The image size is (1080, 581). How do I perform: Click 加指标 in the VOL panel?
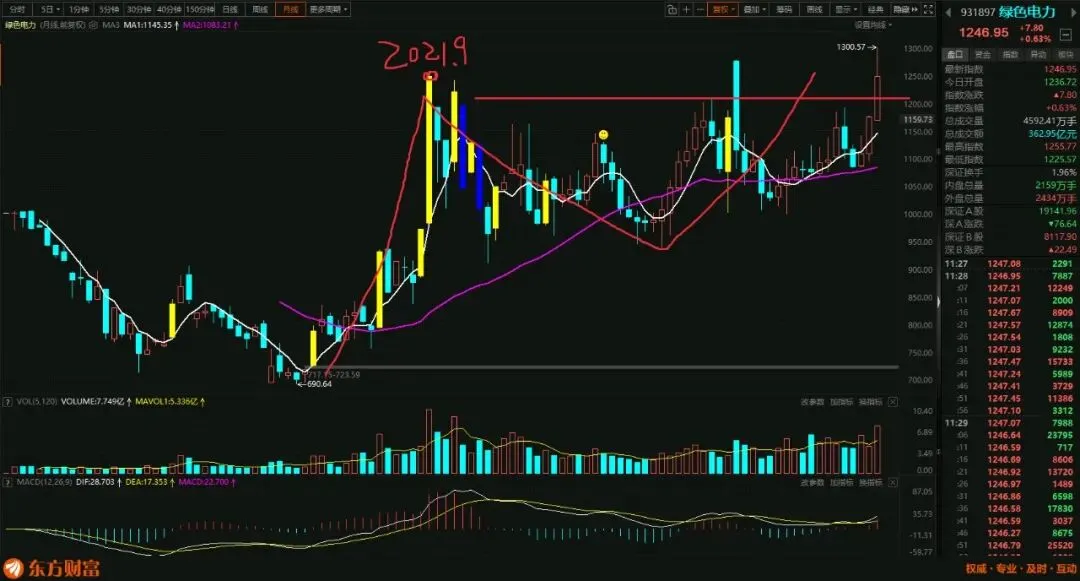[x=842, y=401]
